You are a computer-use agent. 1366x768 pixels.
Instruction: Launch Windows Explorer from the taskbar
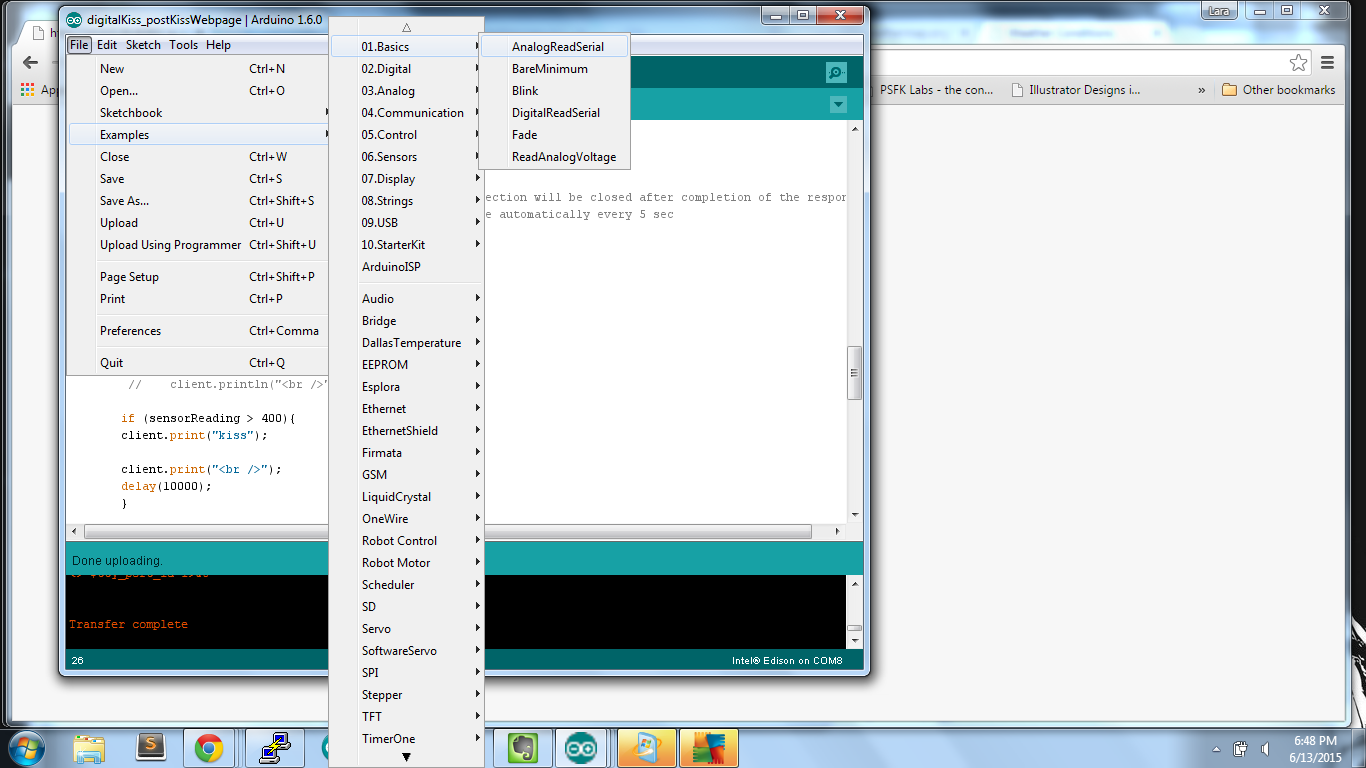[90, 748]
